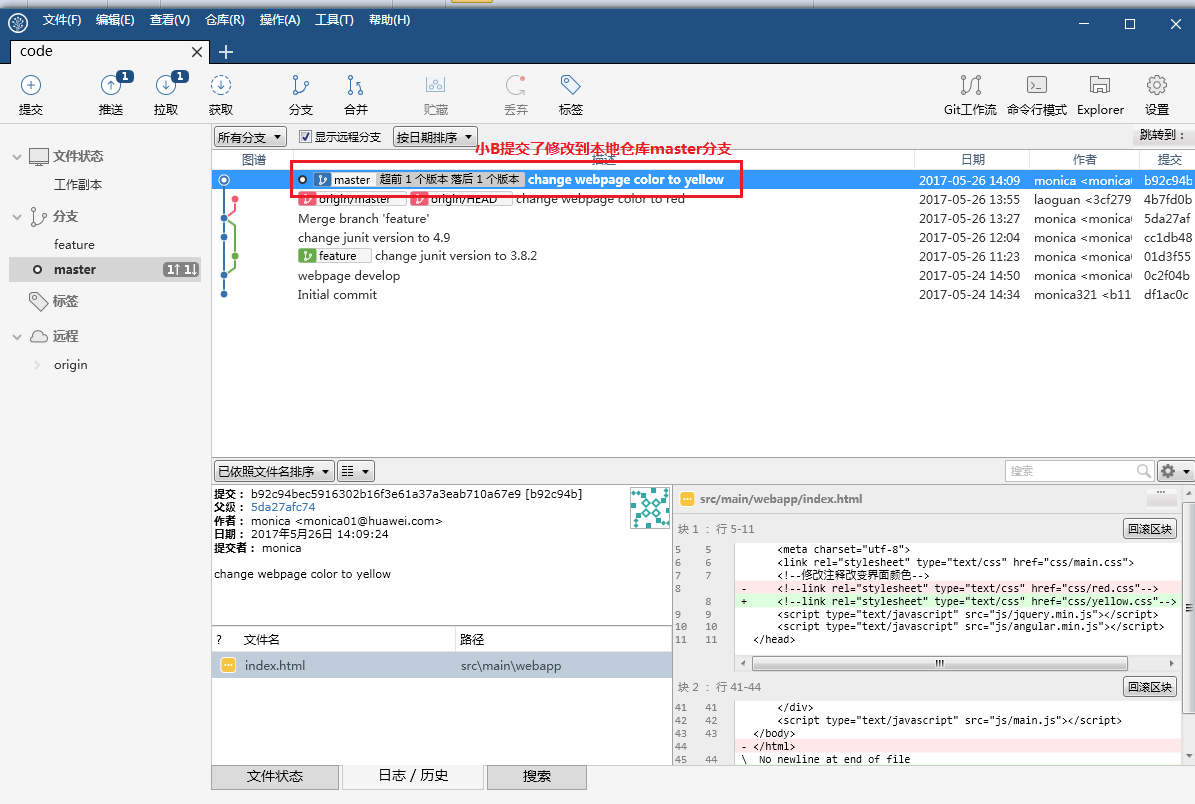Click the diff panel vertical scrollbar

1189,610
